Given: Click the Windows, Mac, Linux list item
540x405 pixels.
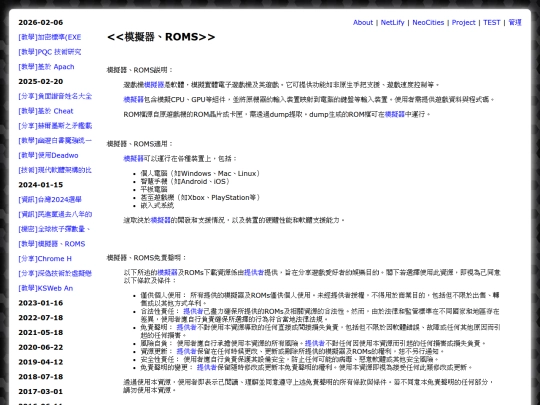Looking at the screenshot, I should [x=200, y=174].
